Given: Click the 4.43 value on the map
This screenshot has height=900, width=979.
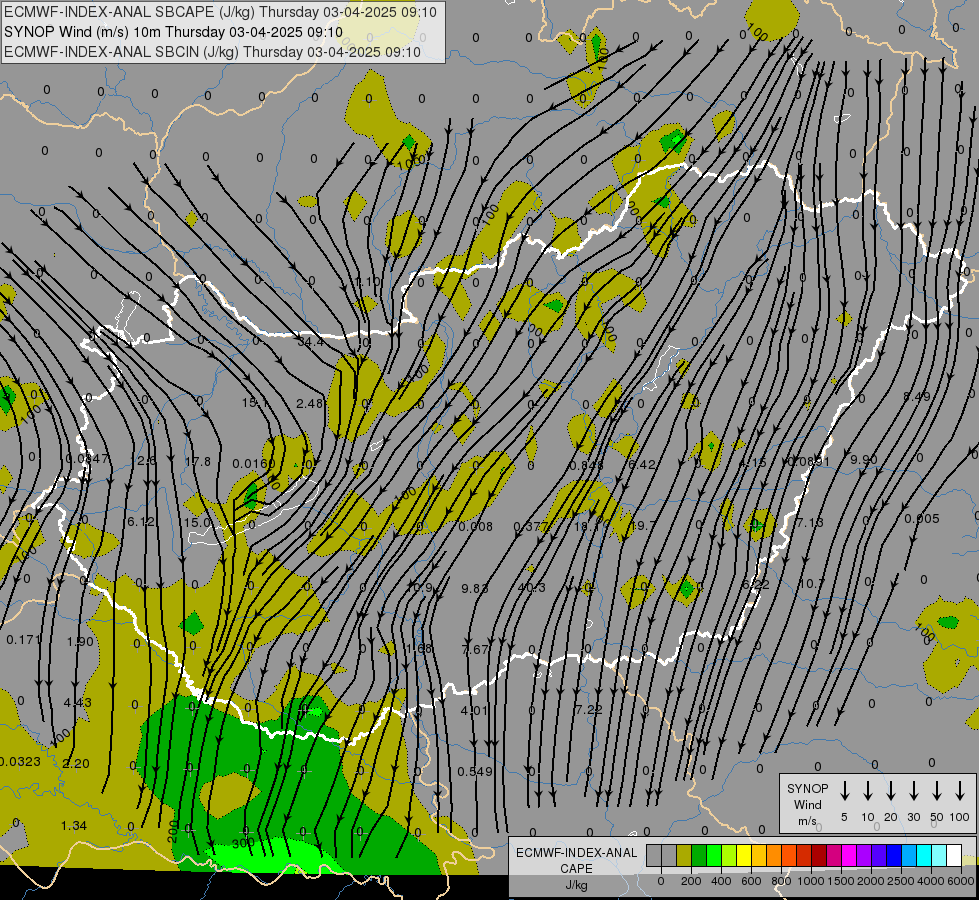Looking at the screenshot, I should click(x=77, y=703).
